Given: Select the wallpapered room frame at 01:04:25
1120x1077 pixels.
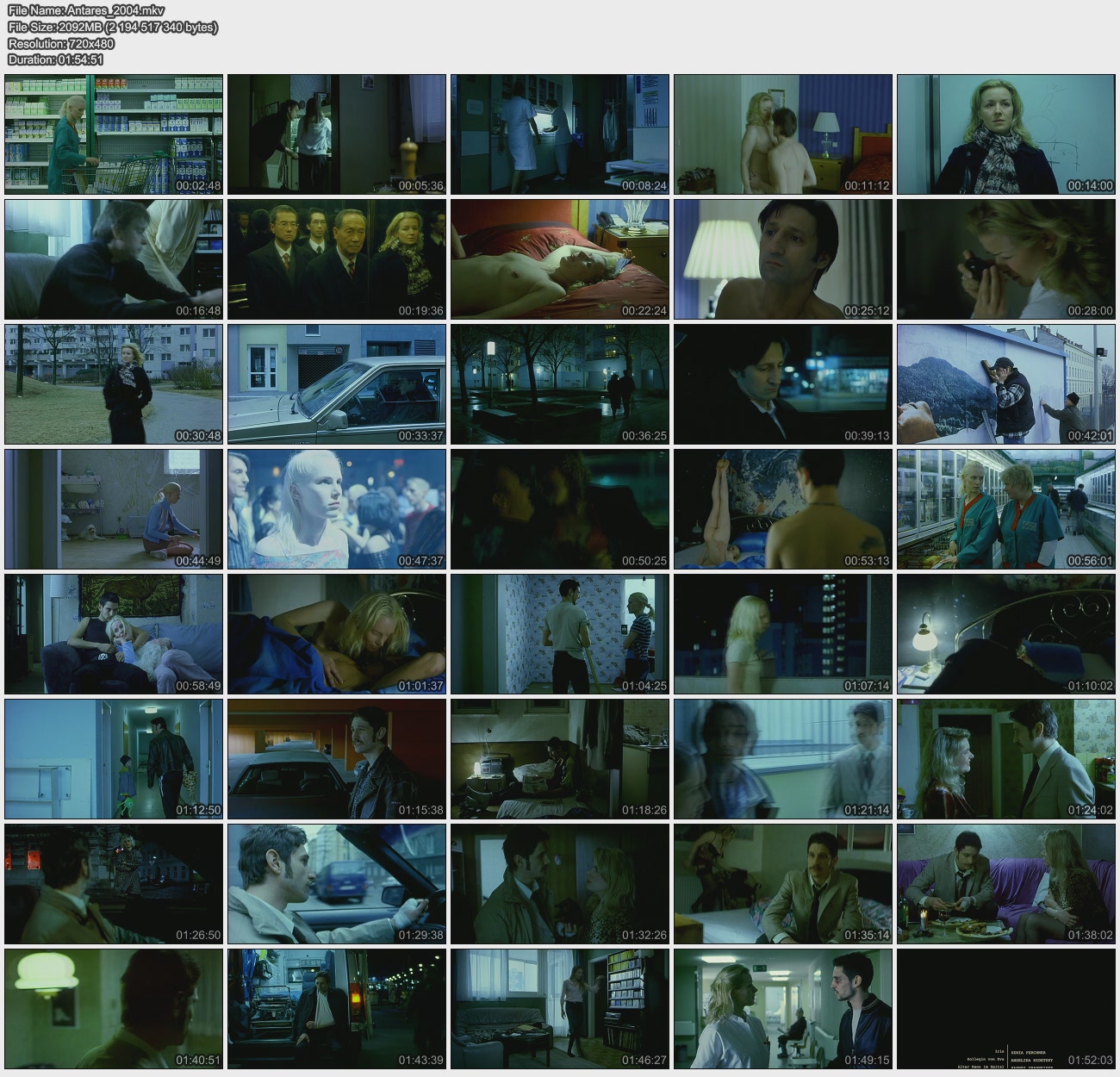Looking at the screenshot, I should click(x=560, y=634).
